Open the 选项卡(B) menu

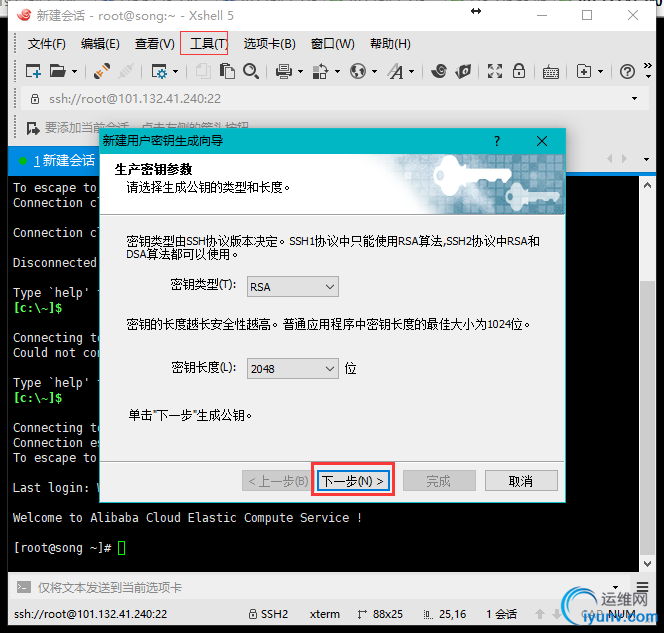pyautogui.click(x=269, y=44)
